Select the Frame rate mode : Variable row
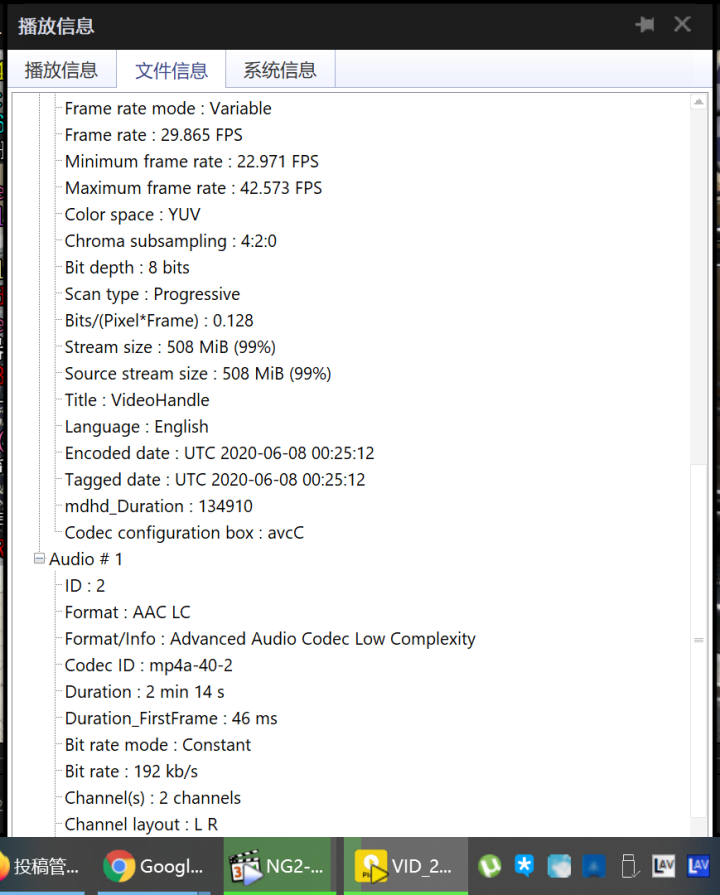Viewport: 720px width, 895px height. pos(168,108)
